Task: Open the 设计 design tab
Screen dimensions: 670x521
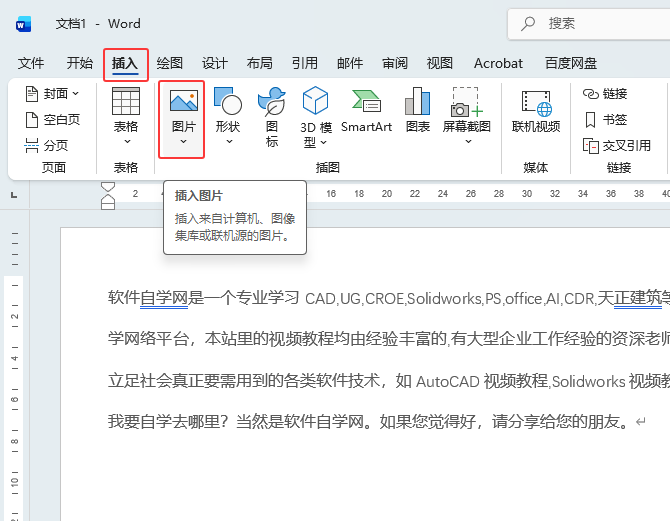Action: [x=215, y=63]
